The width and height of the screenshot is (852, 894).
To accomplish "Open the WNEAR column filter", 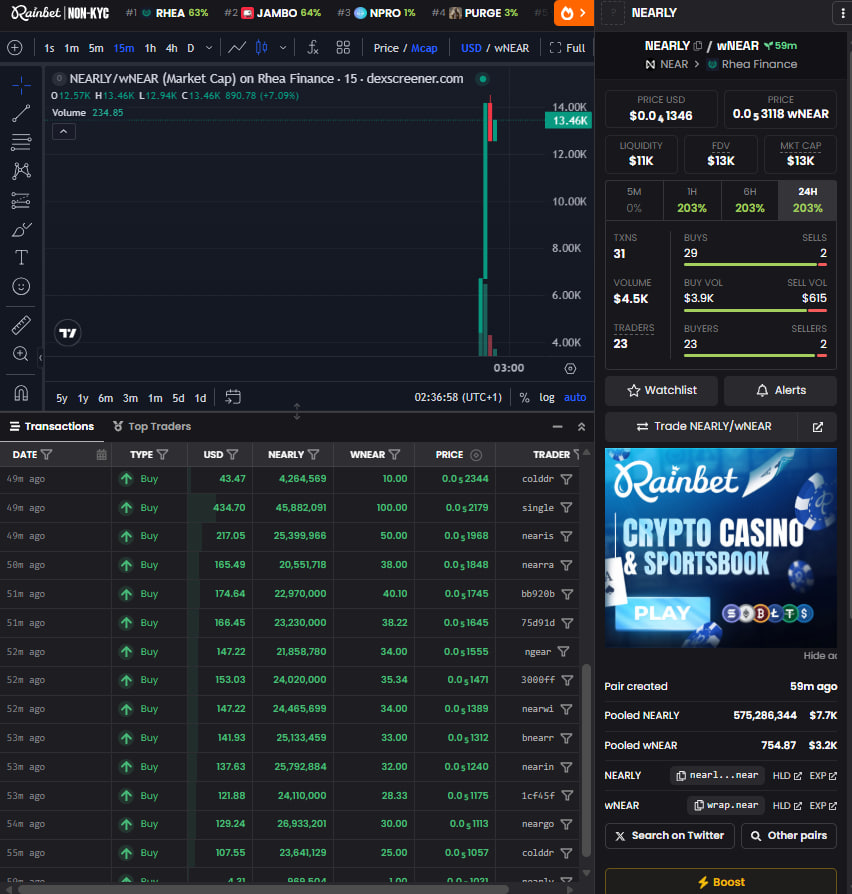I will click(394, 454).
